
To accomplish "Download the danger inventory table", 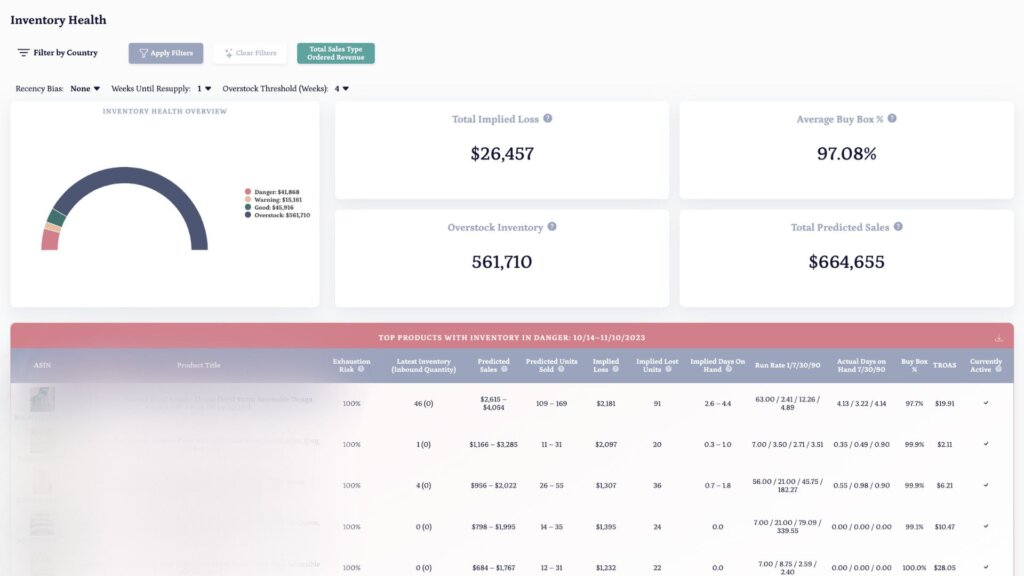I will (997, 338).
